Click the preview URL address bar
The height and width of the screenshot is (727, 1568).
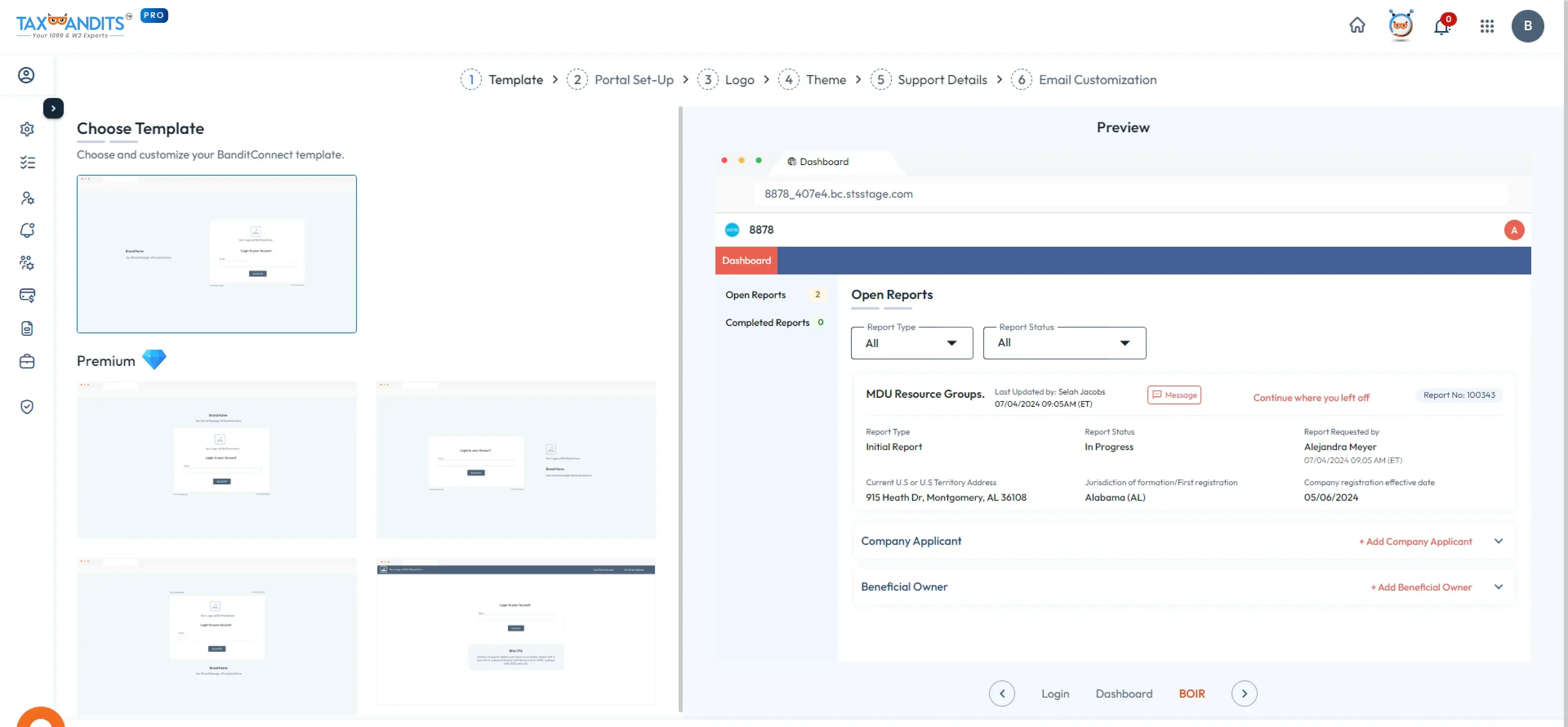click(x=1130, y=194)
